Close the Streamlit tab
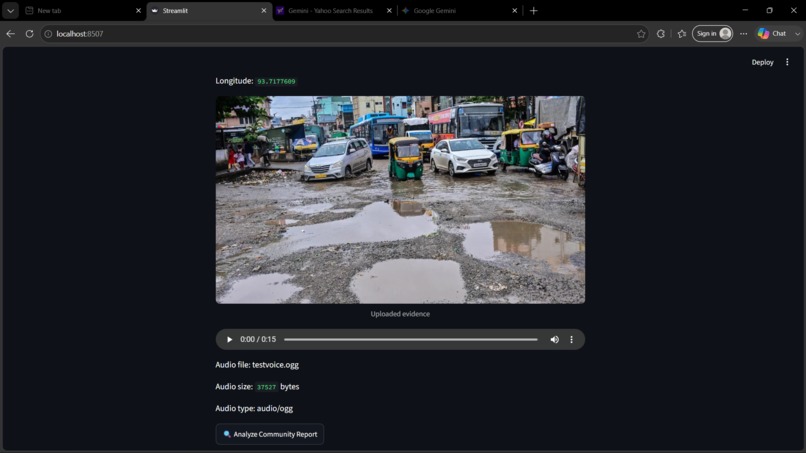This screenshot has height=453, width=806. [x=264, y=10]
